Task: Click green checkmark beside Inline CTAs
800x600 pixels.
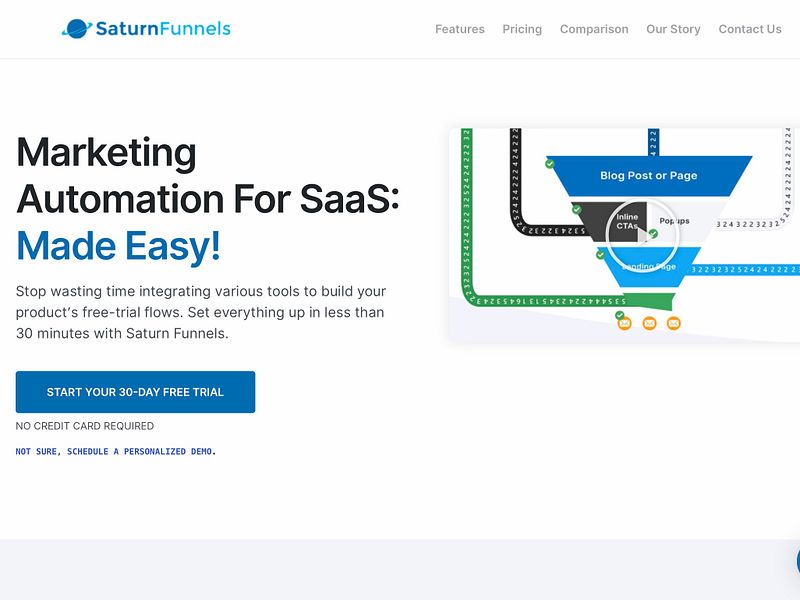Action: point(577,209)
